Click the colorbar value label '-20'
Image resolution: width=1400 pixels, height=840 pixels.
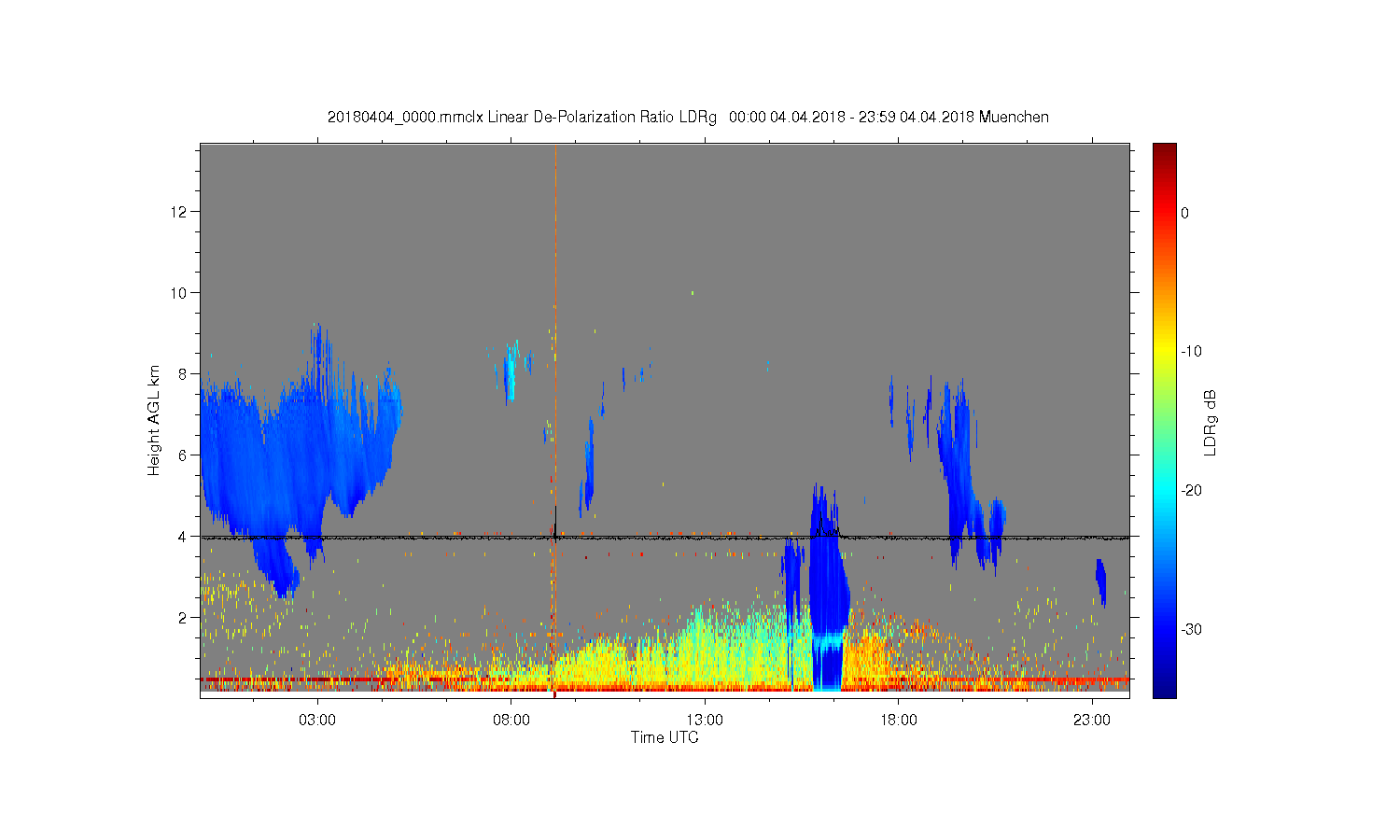point(1191,491)
